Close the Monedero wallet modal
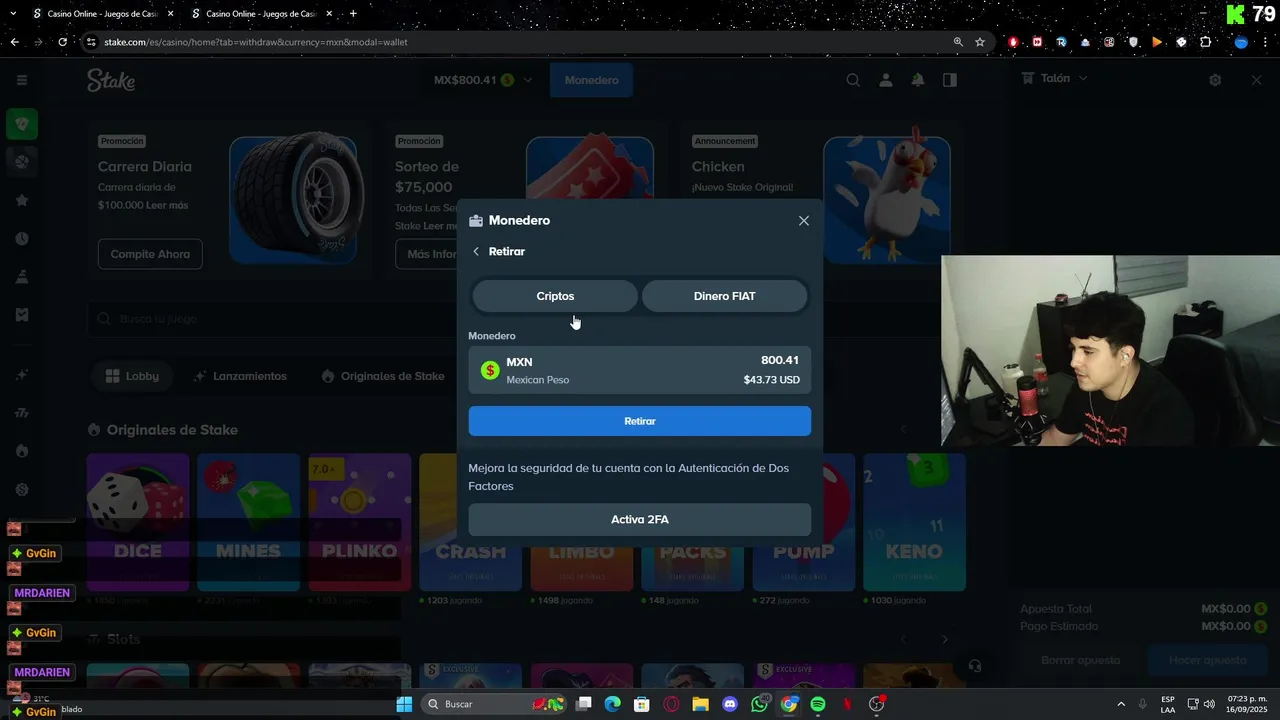Viewport: 1280px width, 720px height. pyautogui.click(x=804, y=221)
